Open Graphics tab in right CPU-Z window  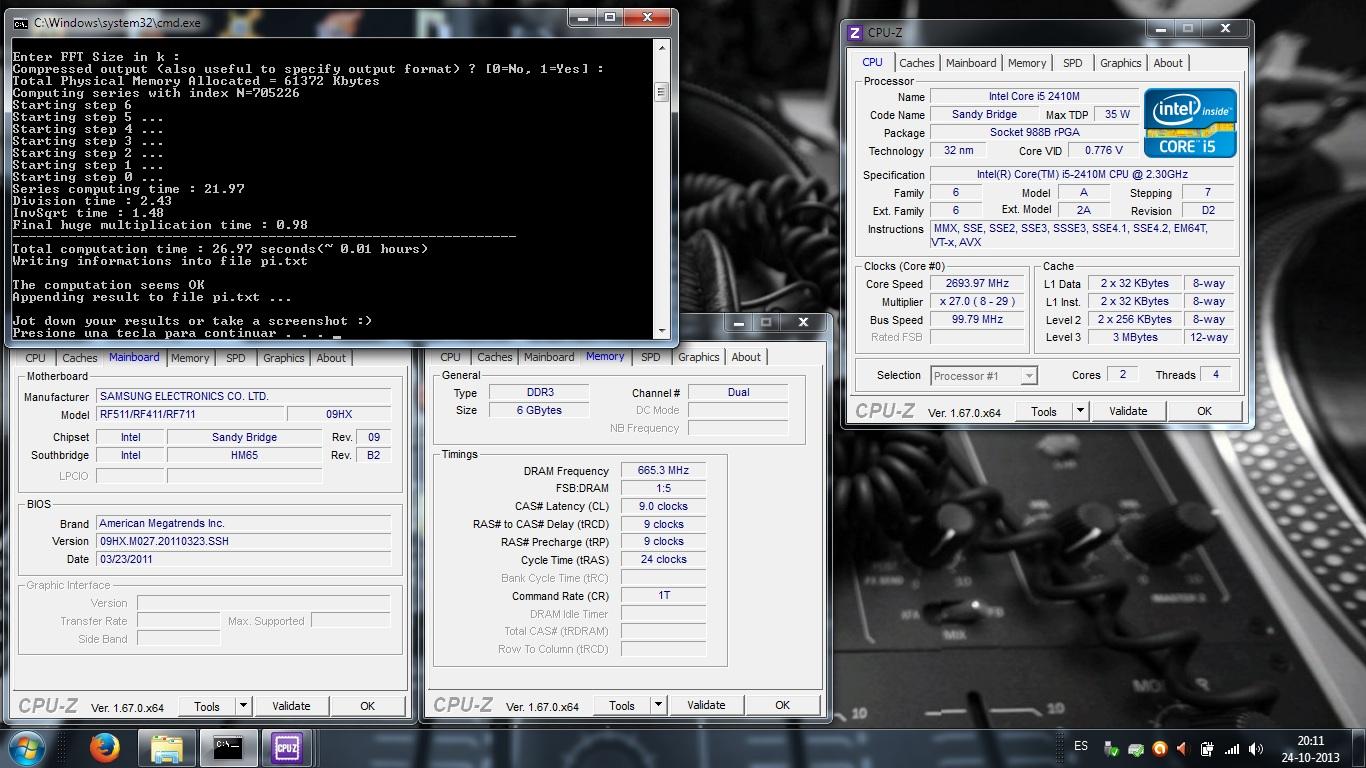(x=1121, y=63)
